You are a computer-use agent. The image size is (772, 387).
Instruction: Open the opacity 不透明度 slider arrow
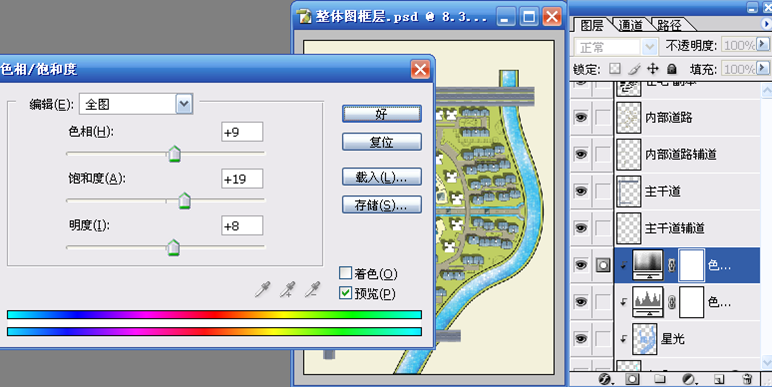(x=763, y=44)
